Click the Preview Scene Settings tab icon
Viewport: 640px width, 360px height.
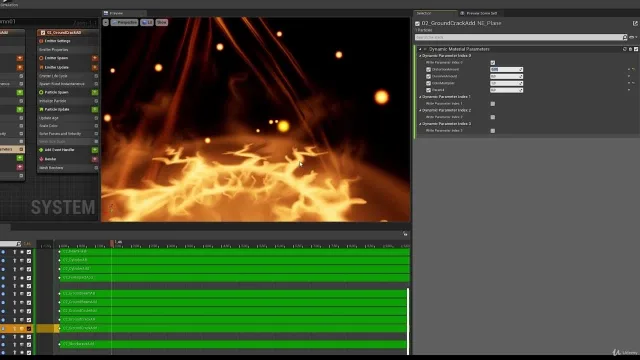(x=462, y=13)
